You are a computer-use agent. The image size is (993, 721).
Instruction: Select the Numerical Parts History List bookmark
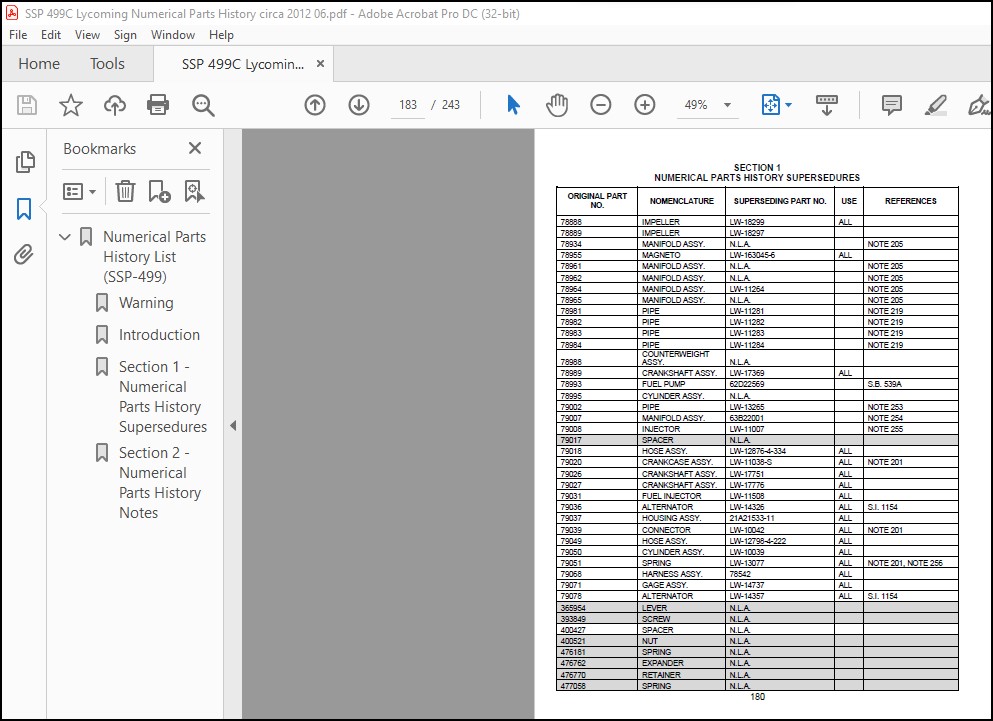(x=155, y=257)
